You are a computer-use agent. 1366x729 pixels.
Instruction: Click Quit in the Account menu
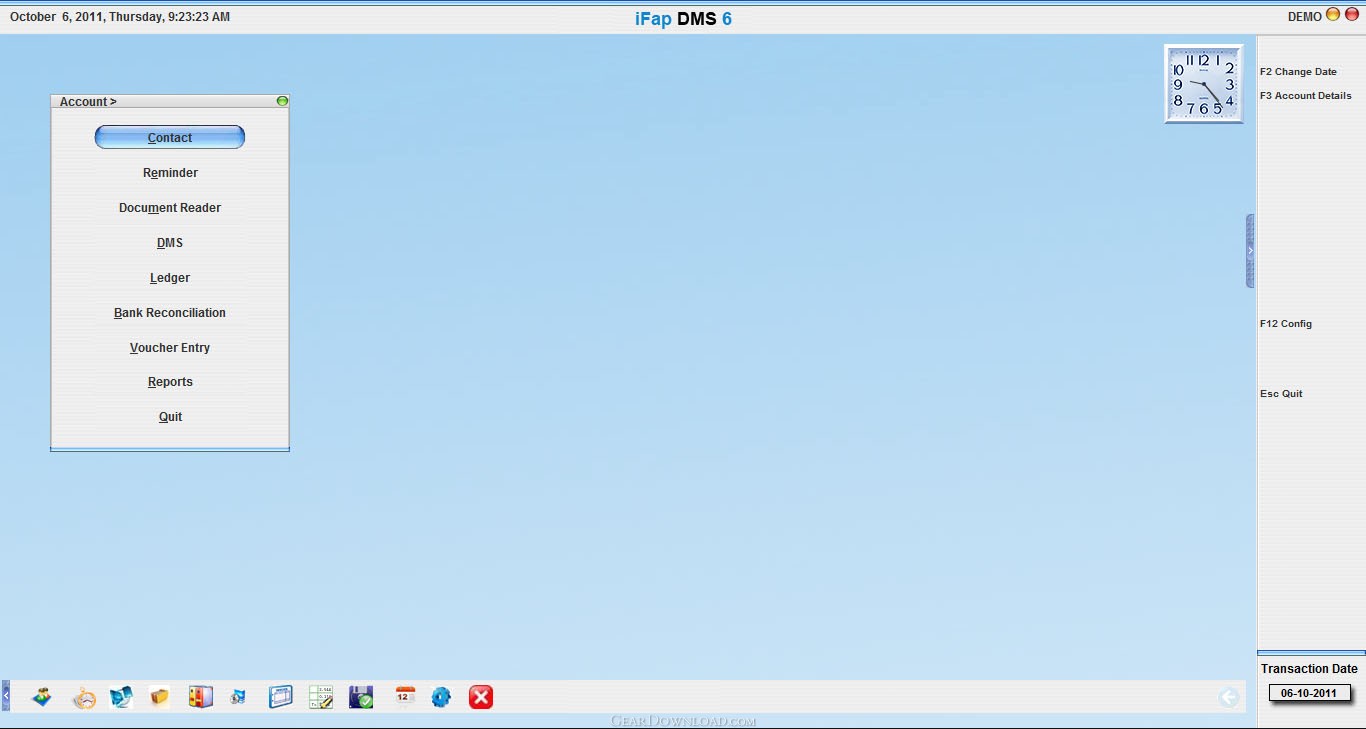point(170,417)
